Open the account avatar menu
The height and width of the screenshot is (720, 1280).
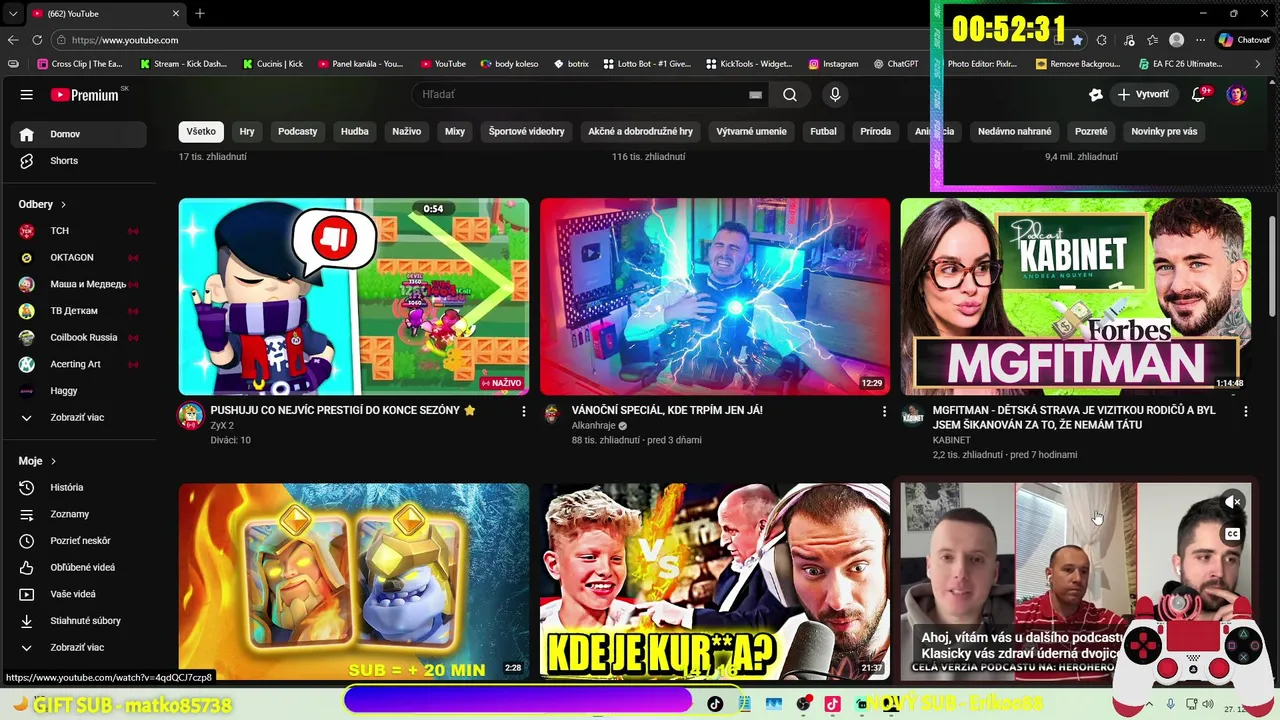tap(1237, 95)
